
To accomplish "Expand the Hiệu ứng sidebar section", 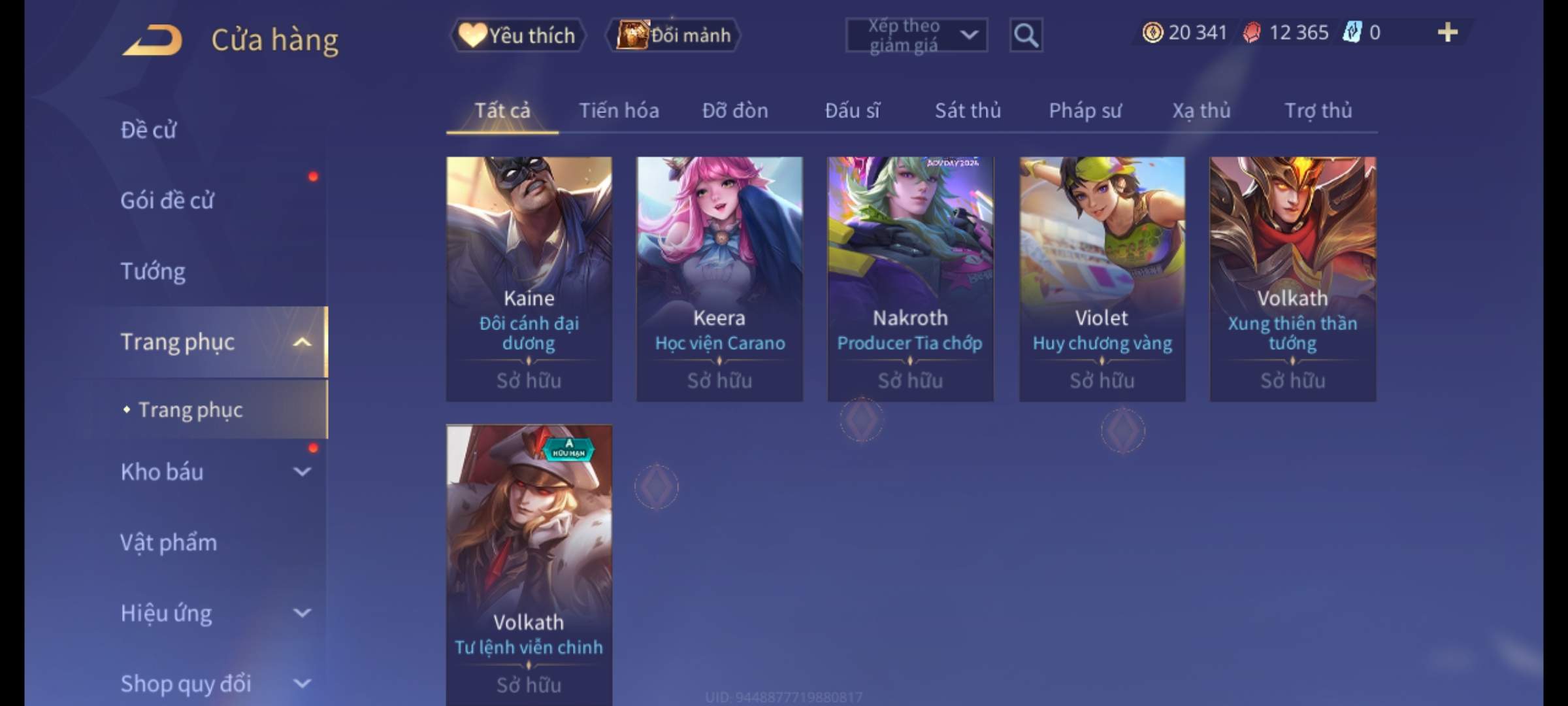I will pos(302,613).
